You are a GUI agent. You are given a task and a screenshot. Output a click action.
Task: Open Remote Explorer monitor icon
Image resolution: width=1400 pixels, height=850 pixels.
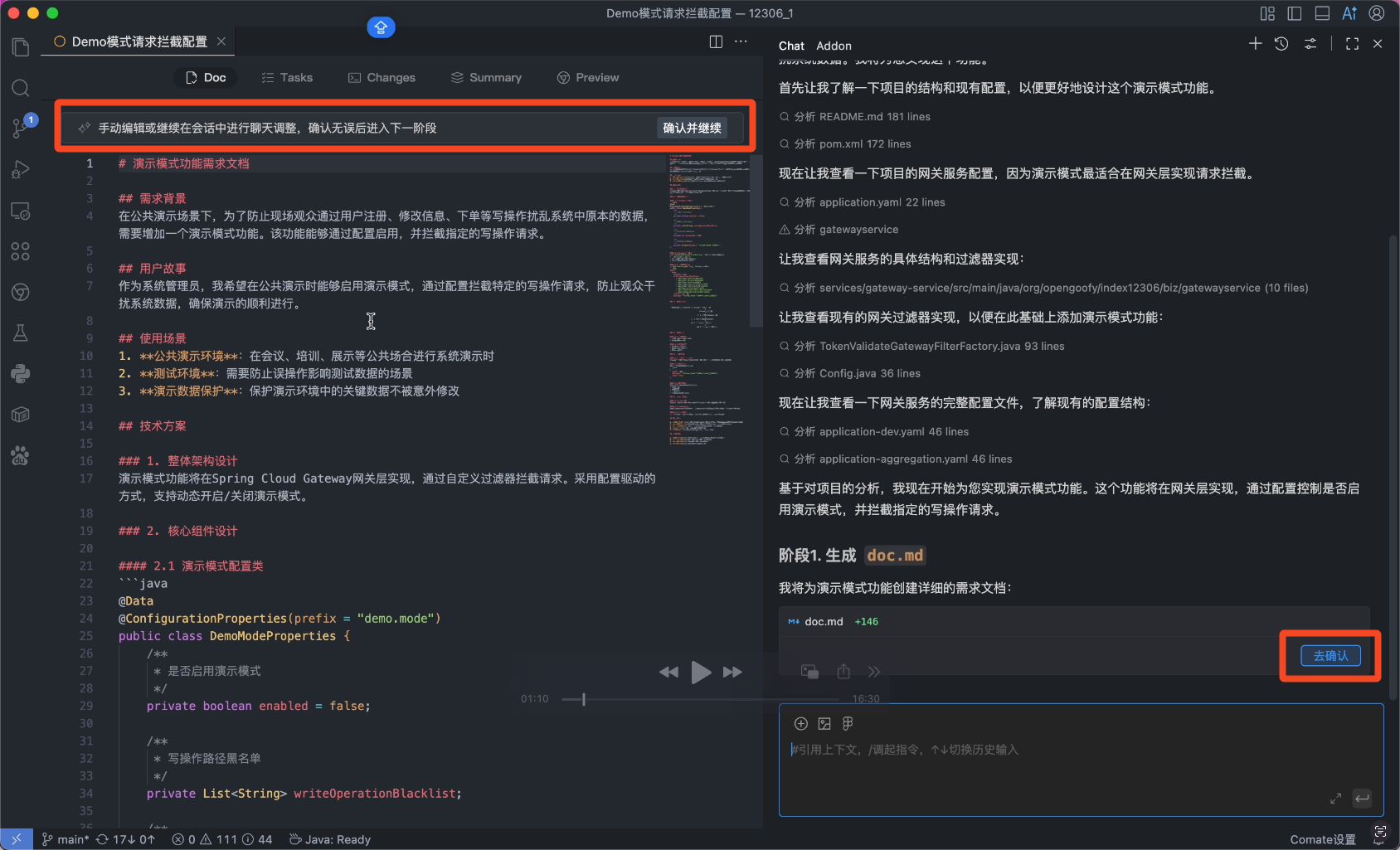tap(21, 211)
